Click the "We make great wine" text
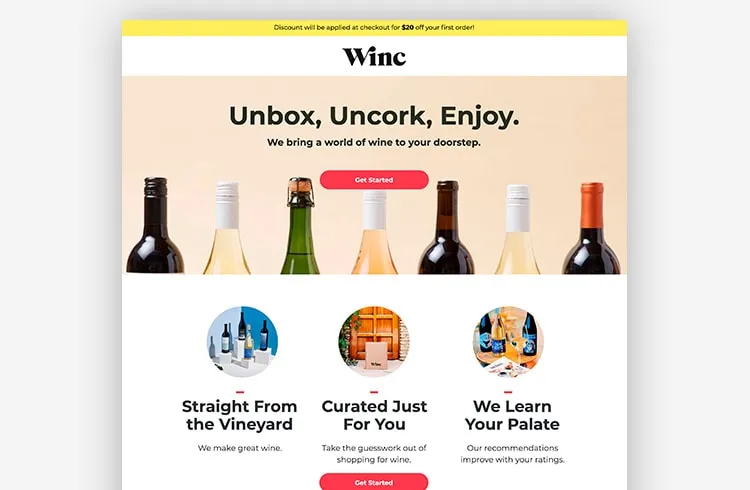Image resolution: width=750 pixels, height=490 pixels. pyautogui.click(x=240, y=448)
